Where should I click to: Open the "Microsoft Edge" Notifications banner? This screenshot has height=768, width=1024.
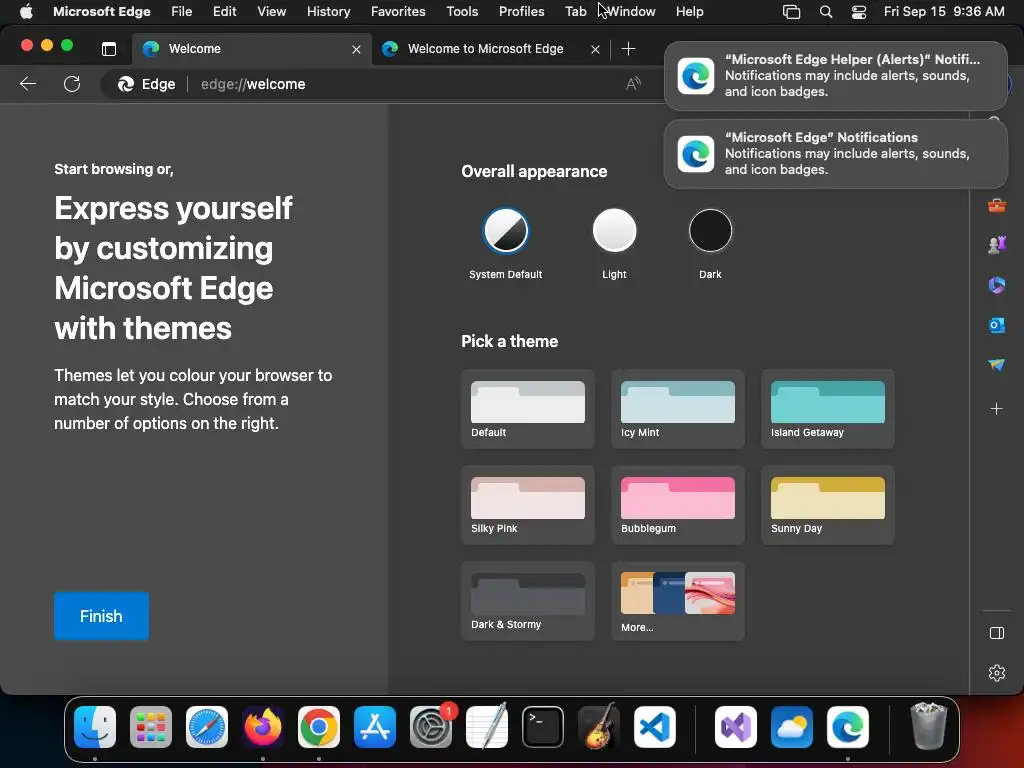(835, 153)
